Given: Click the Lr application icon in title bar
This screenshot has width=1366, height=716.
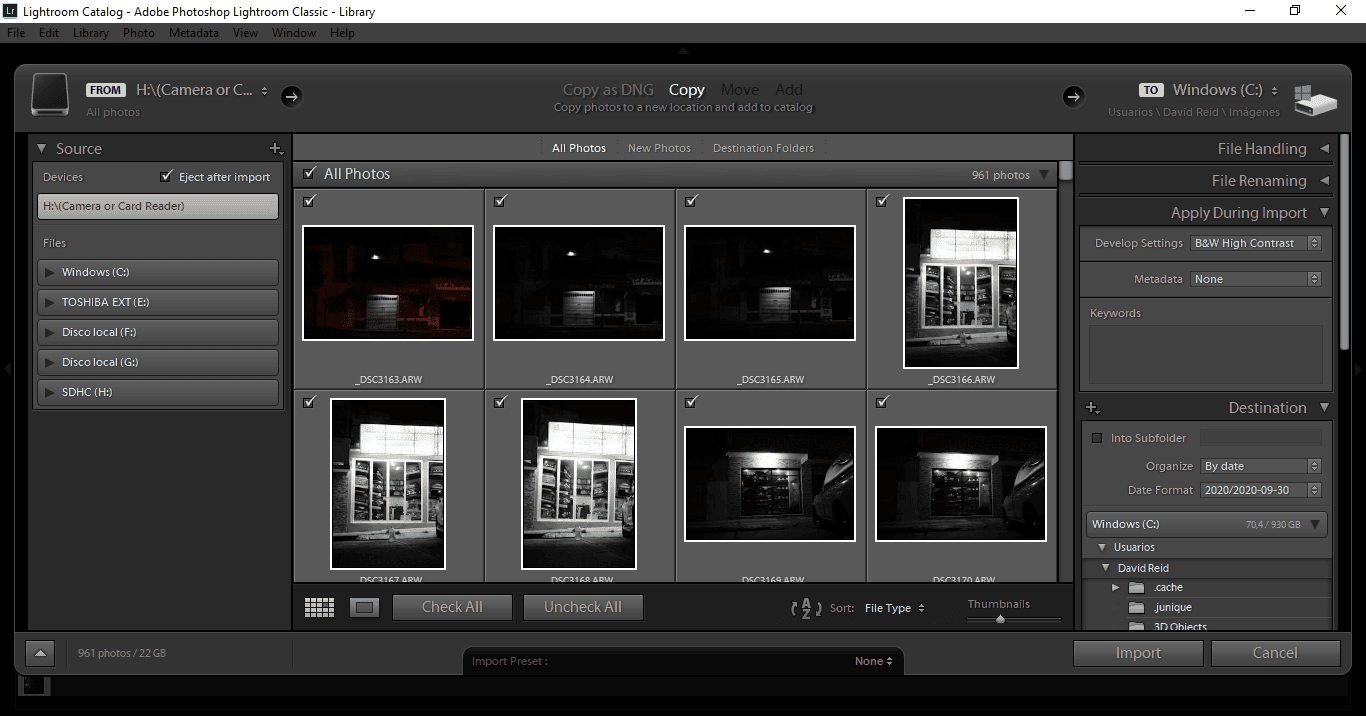Looking at the screenshot, I should coord(11,11).
